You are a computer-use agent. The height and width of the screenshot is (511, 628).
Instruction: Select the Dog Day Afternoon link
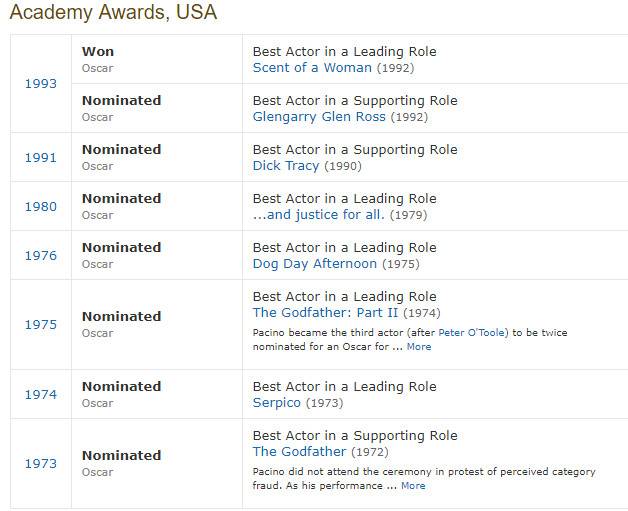click(315, 264)
